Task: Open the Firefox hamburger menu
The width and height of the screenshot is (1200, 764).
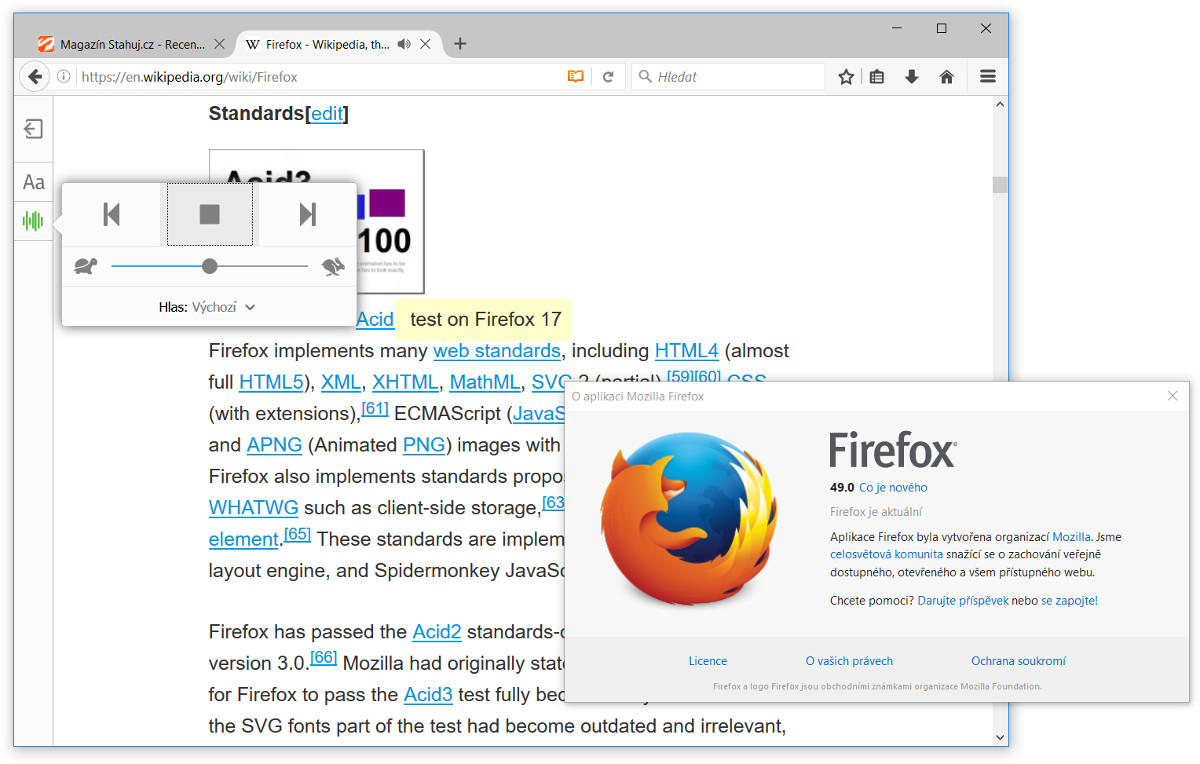Action: pyautogui.click(x=988, y=77)
